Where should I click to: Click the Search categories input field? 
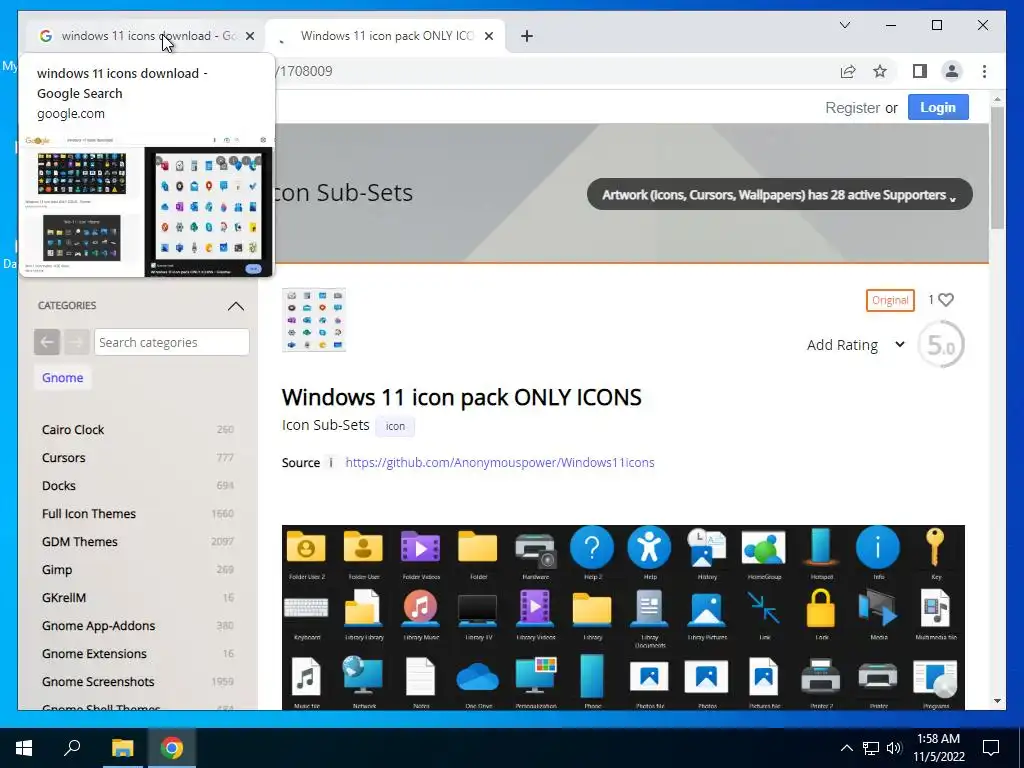click(172, 342)
